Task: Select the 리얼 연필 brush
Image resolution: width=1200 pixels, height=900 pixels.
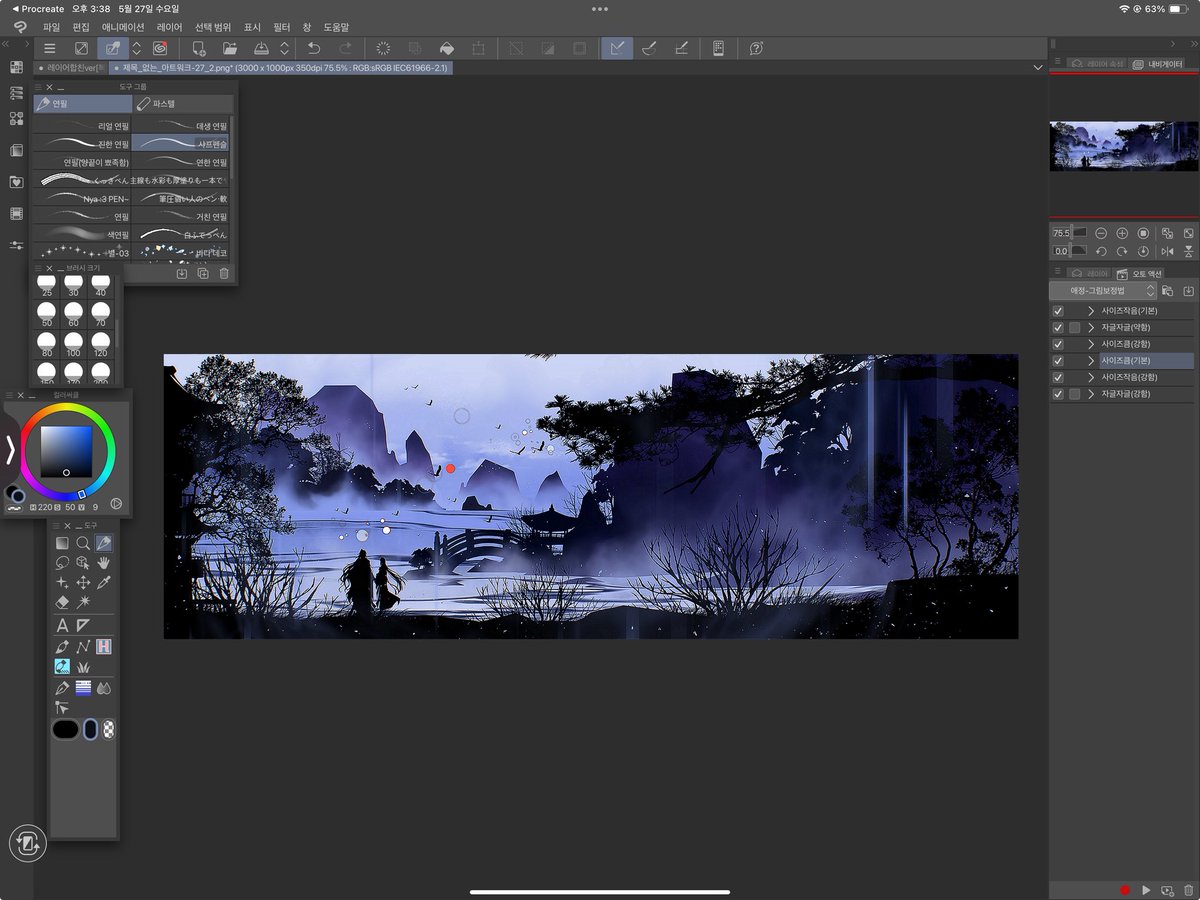Action: pos(82,126)
